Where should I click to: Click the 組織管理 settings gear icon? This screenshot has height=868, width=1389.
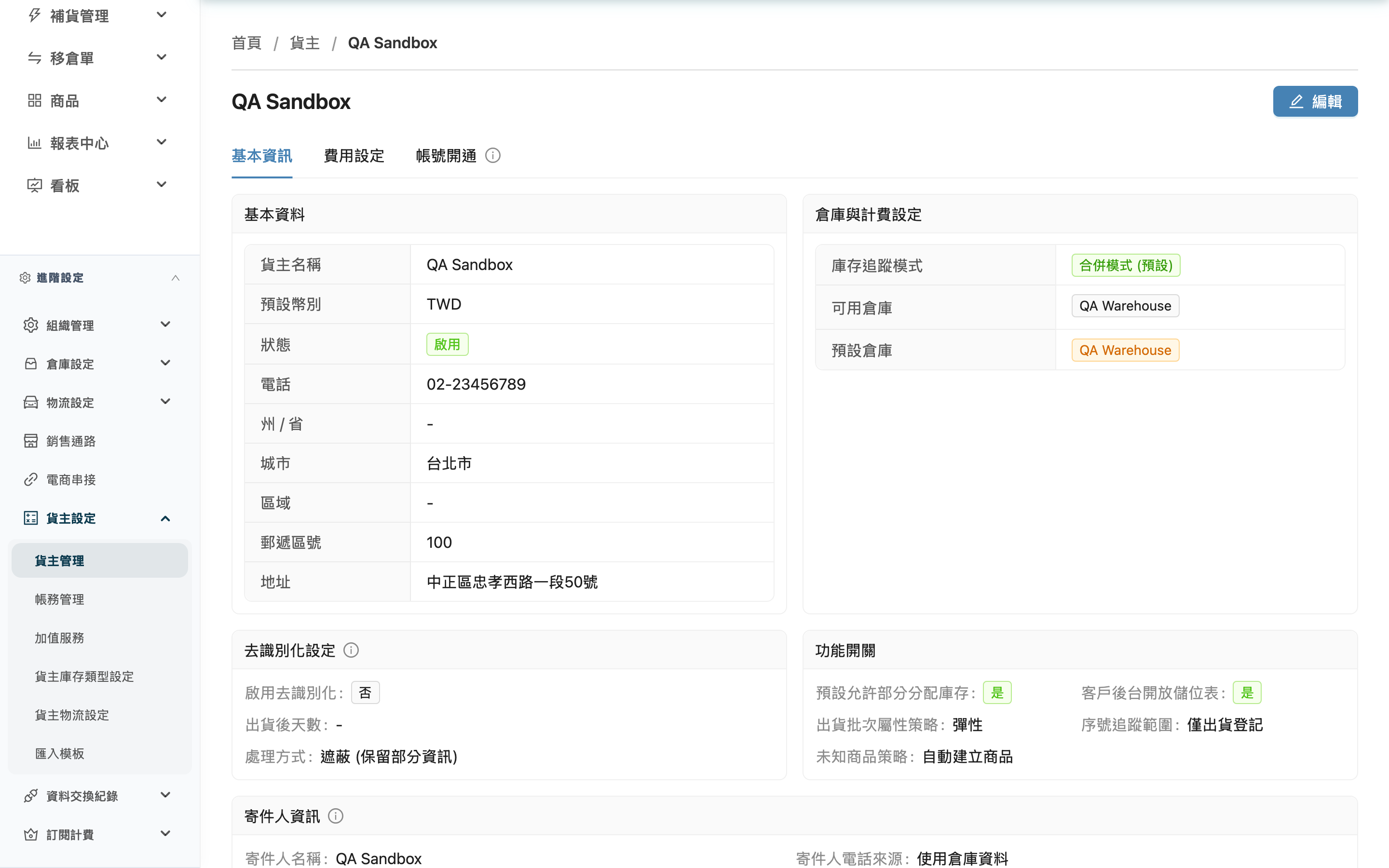pyautogui.click(x=31, y=325)
